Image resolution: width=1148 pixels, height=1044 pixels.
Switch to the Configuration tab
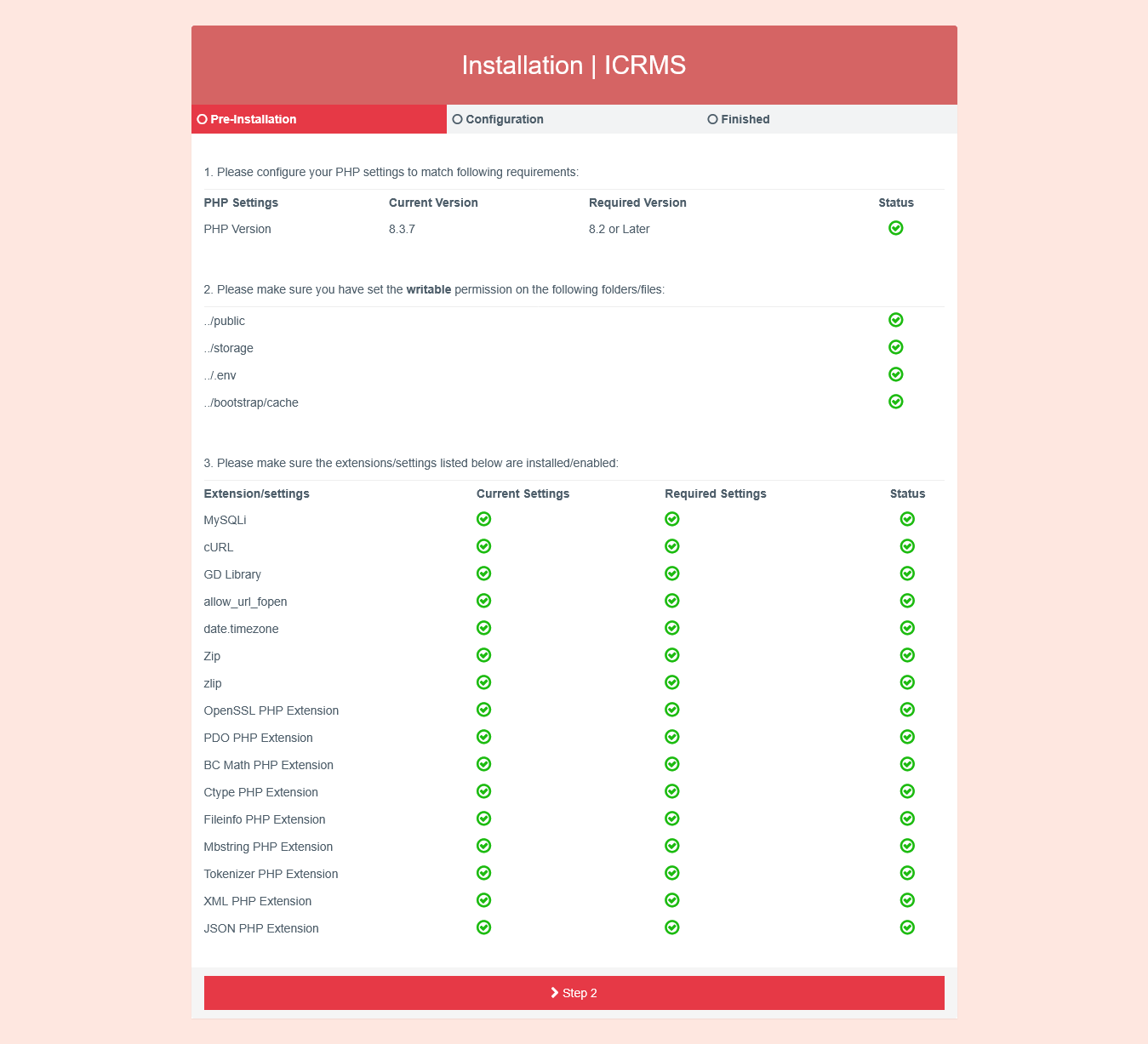click(504, 119)
